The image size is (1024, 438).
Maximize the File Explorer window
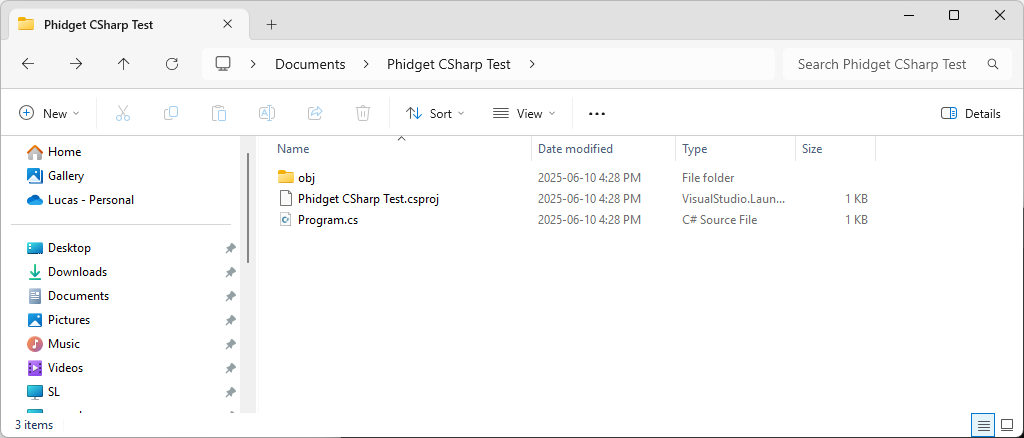pyautogui.click(x=953, y=15)
